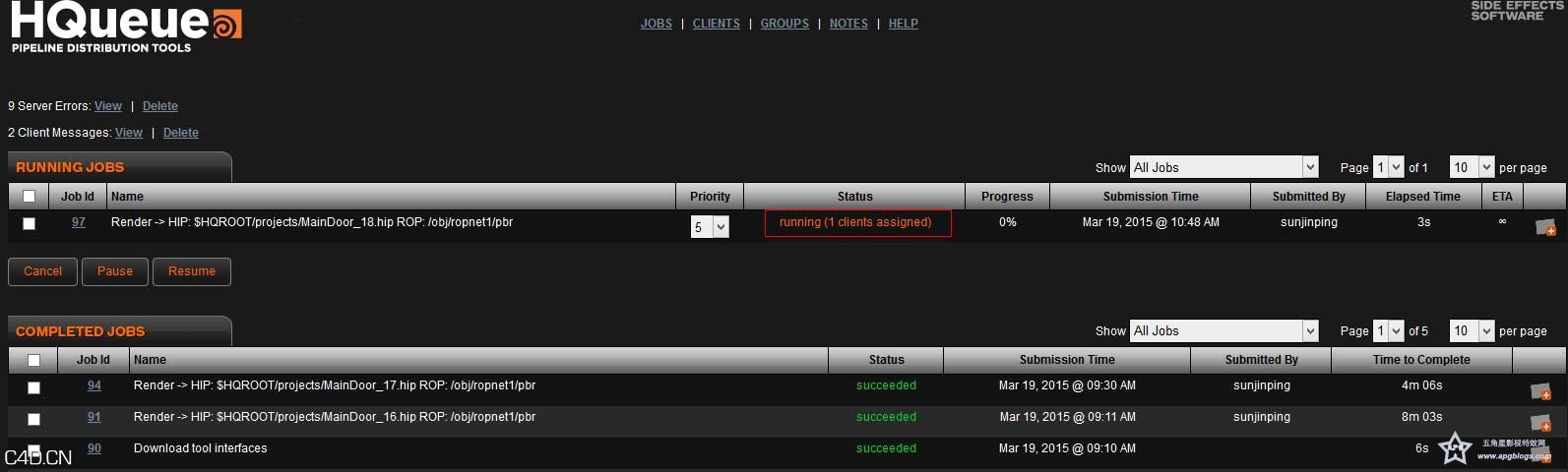Screen dimensions: 1568x472
Task: Check the box for completed job 94
Action: click(x=33, y=388)
